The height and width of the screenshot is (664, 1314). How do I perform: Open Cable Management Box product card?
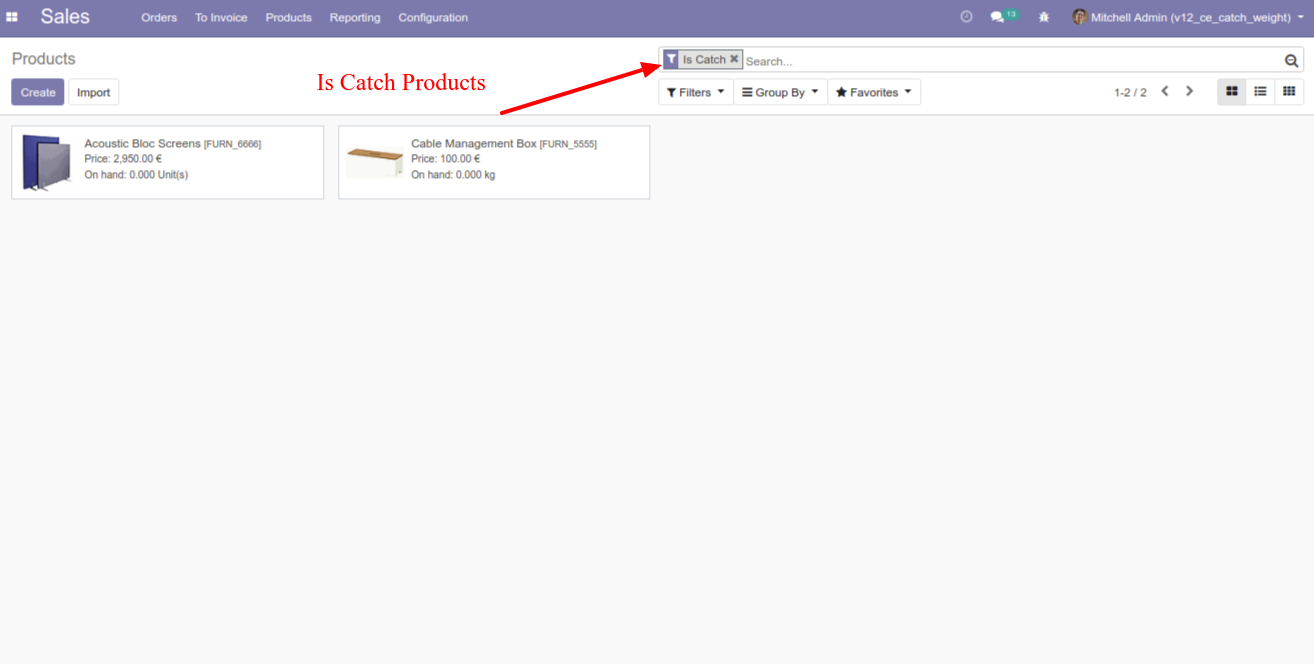(x=494, y=162)
